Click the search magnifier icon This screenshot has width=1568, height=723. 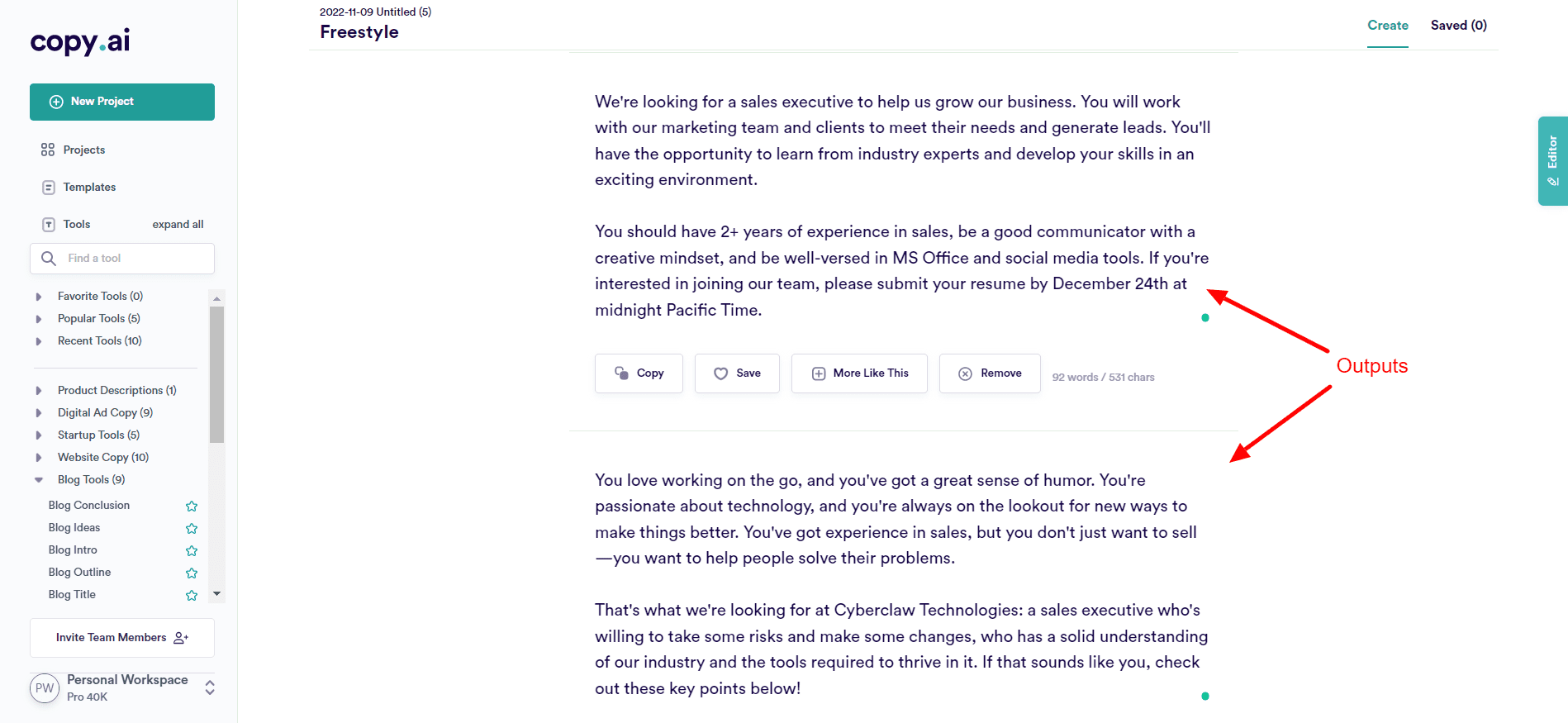(49, 259)
